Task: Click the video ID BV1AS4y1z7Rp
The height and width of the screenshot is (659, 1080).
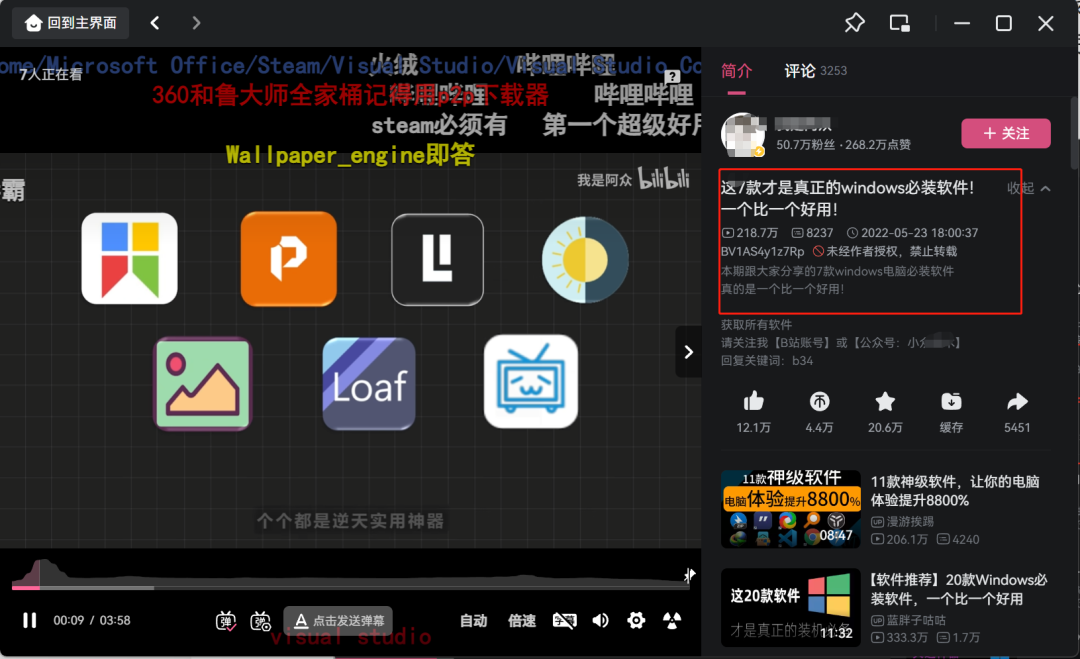Action: pyautogui.click(x=762, y=252)
